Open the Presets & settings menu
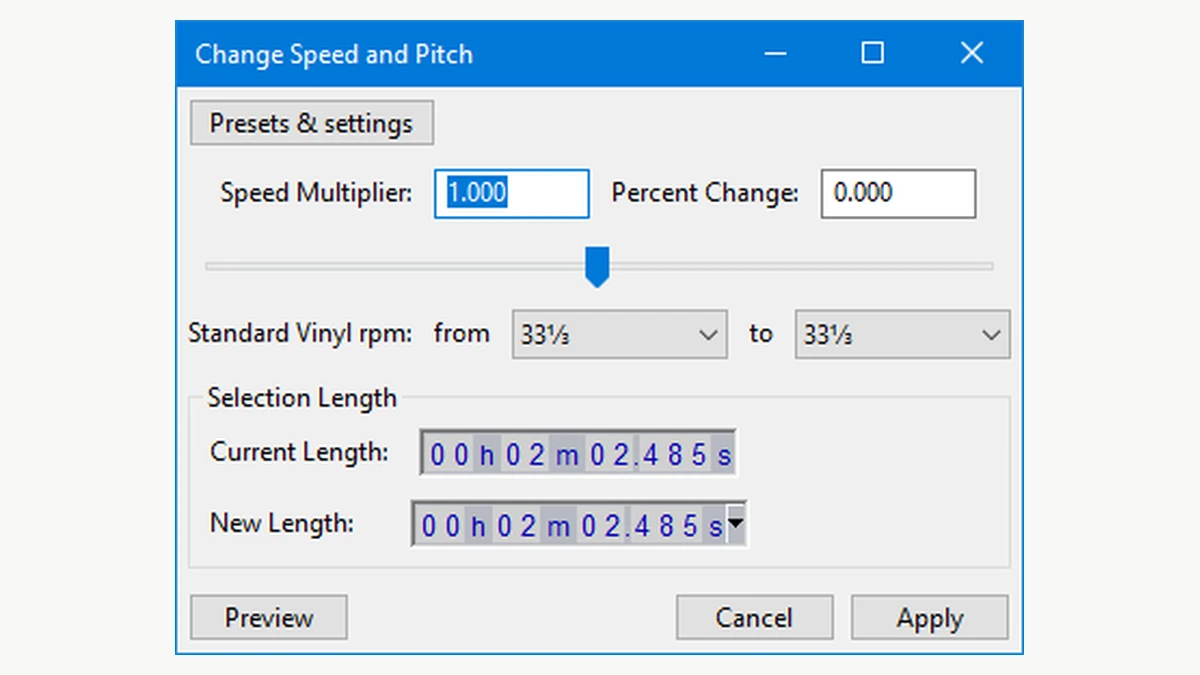 pos(311,123)
